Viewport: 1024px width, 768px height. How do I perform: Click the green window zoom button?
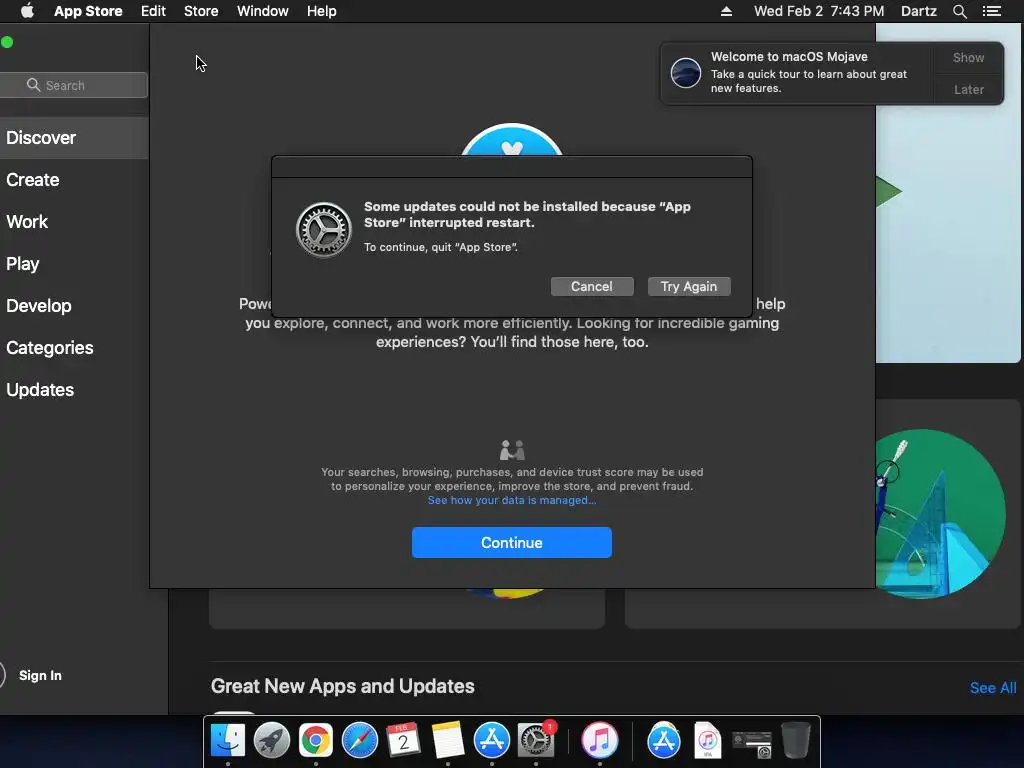[x=7, y=42]
